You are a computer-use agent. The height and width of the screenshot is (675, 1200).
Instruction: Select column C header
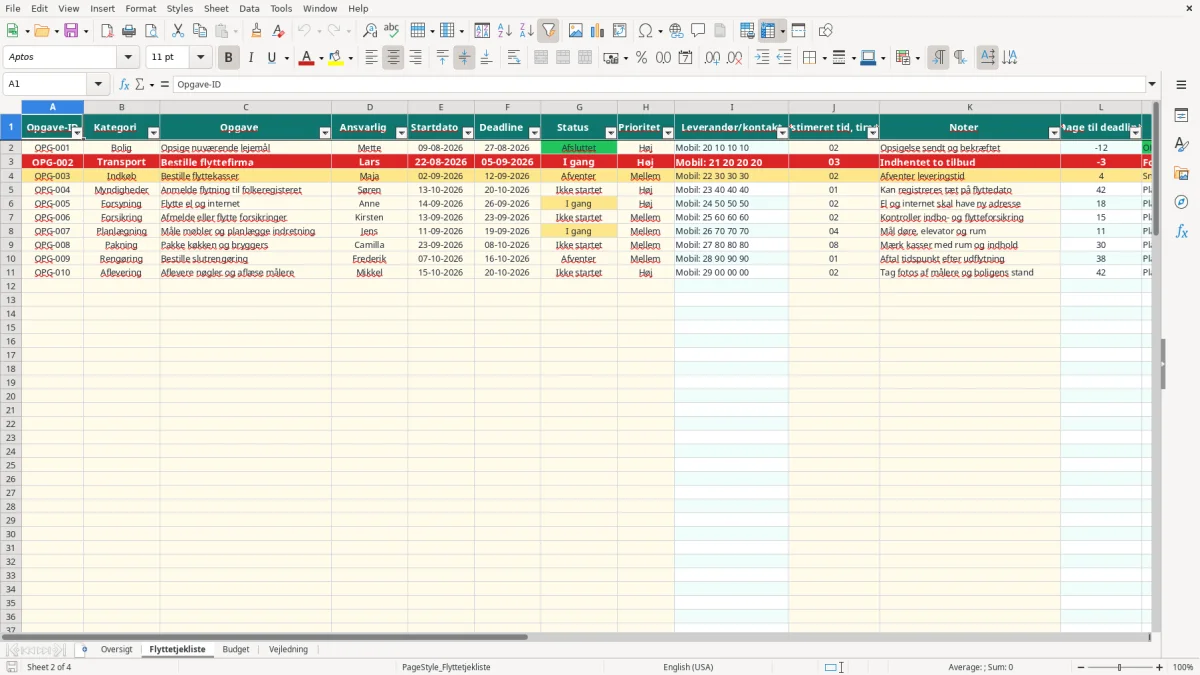pos(246,107)
